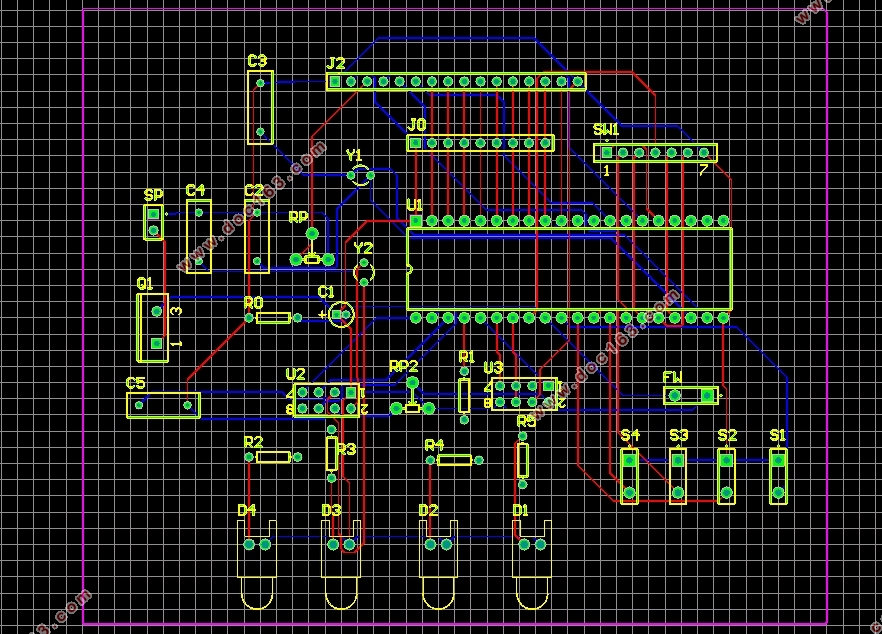Select the R1 resistor footprint
Viewport: 882px width, 634px height.
pos(464,395)
